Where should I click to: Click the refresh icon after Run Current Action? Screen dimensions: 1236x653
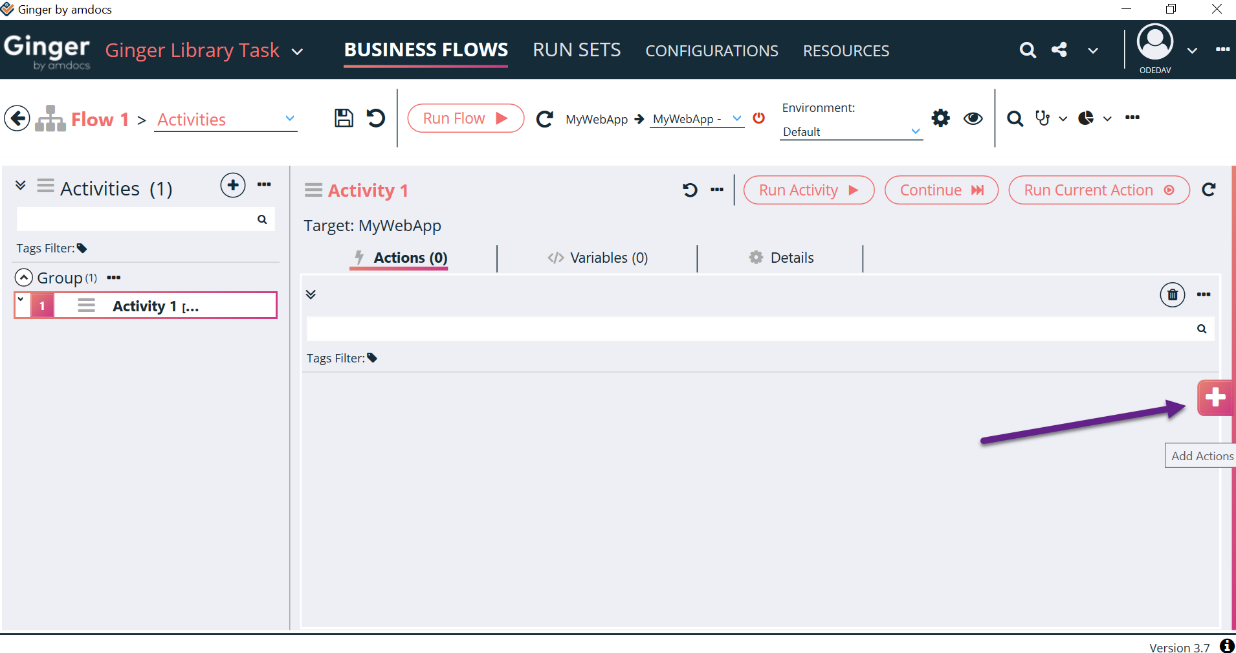[1209, 189]
